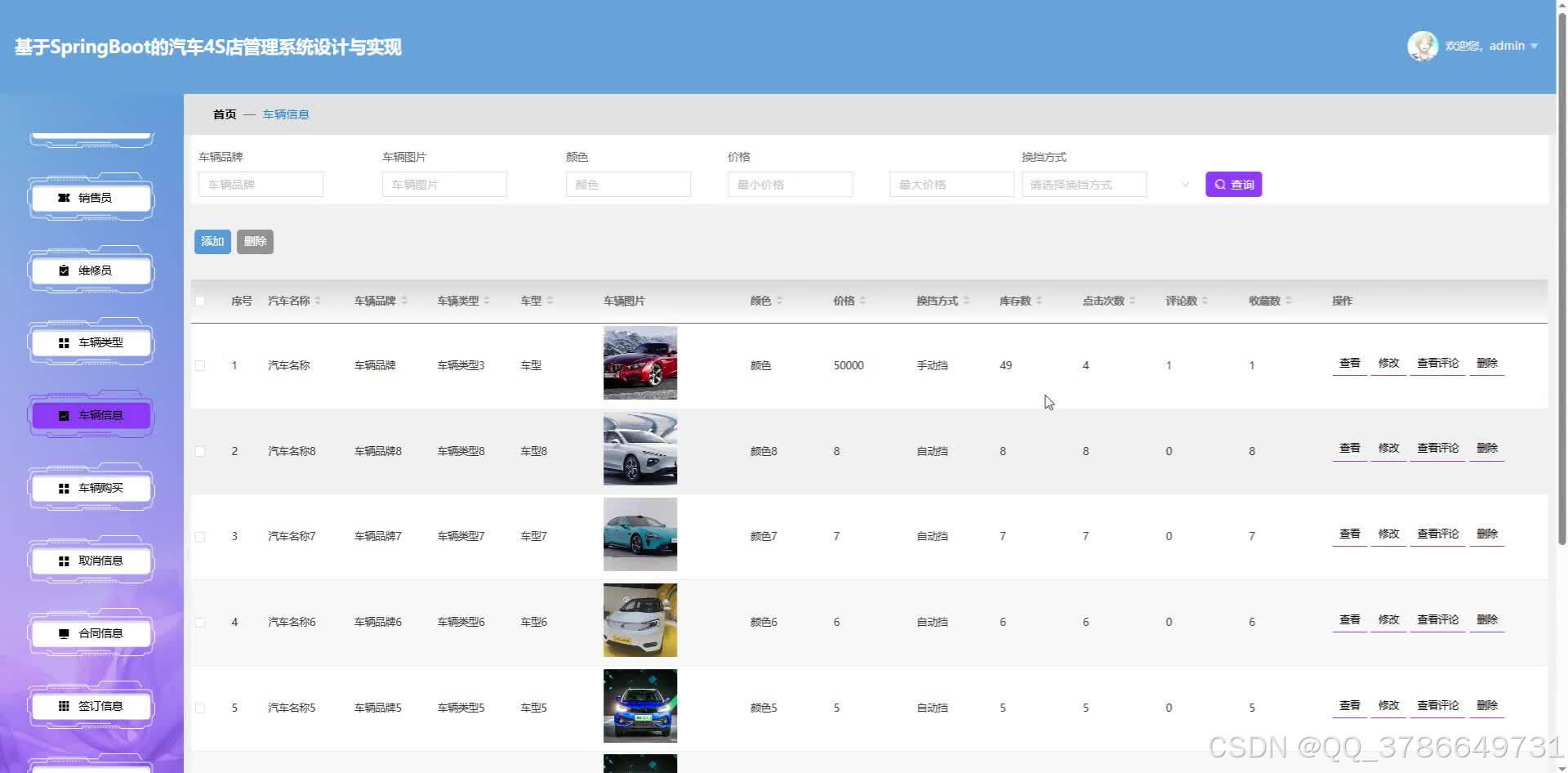Check the 汽车名称5 row checkbox

point(200,708)
